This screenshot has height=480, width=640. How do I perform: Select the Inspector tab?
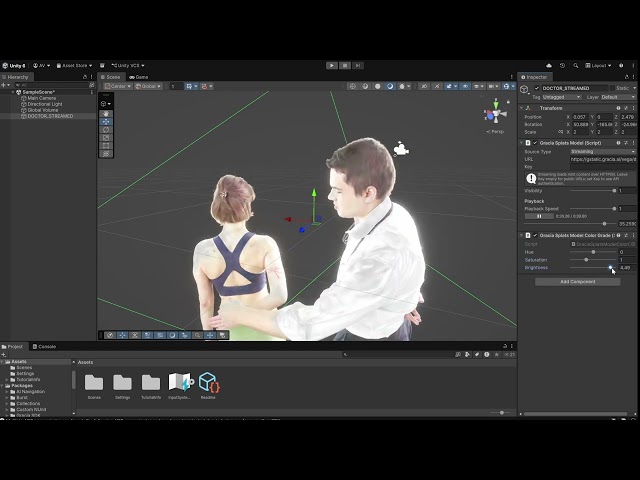click(x=534, y=77)
